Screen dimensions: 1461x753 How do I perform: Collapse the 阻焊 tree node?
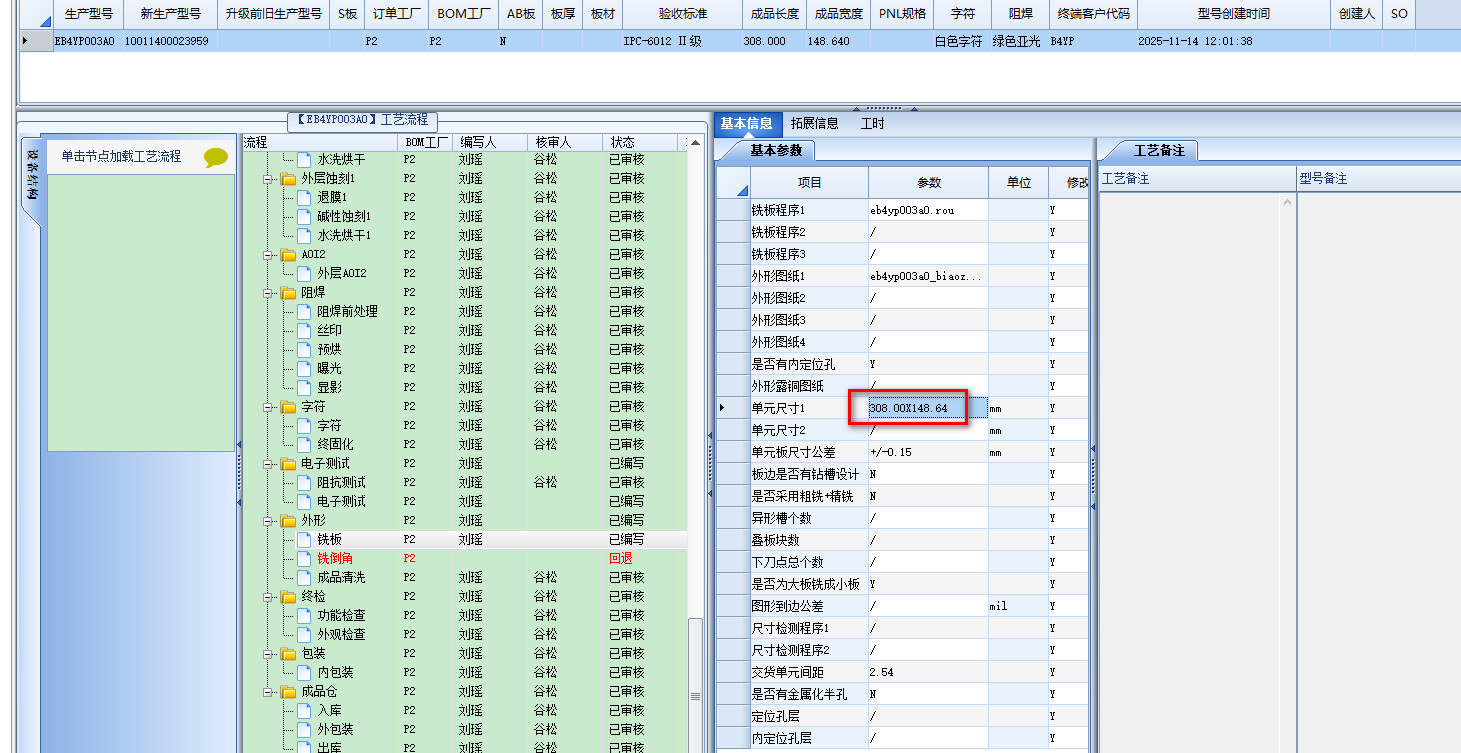click(x=268, y=293)
